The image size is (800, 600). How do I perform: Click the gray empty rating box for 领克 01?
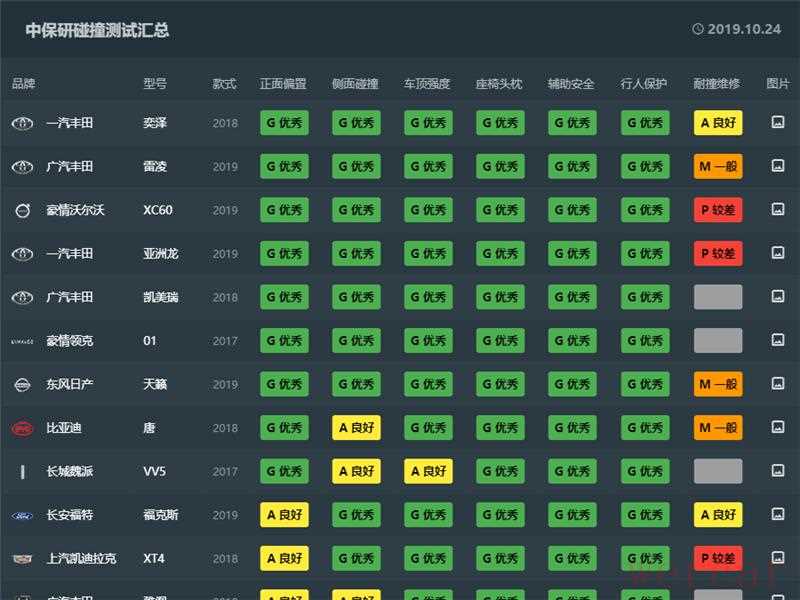pos(718,341)
